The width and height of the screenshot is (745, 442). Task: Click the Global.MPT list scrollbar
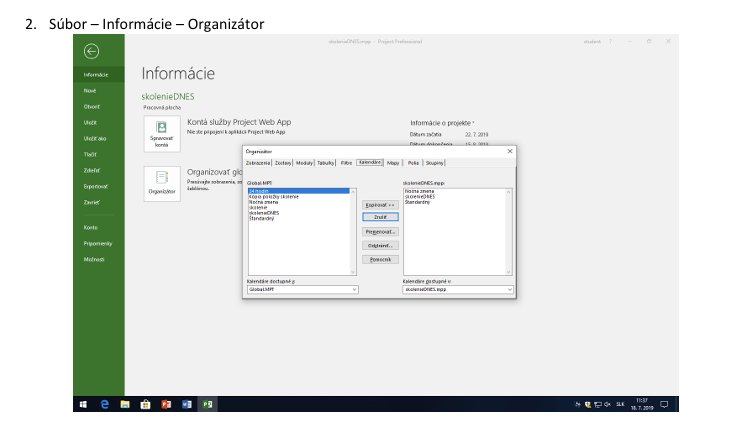click(353, 231)
